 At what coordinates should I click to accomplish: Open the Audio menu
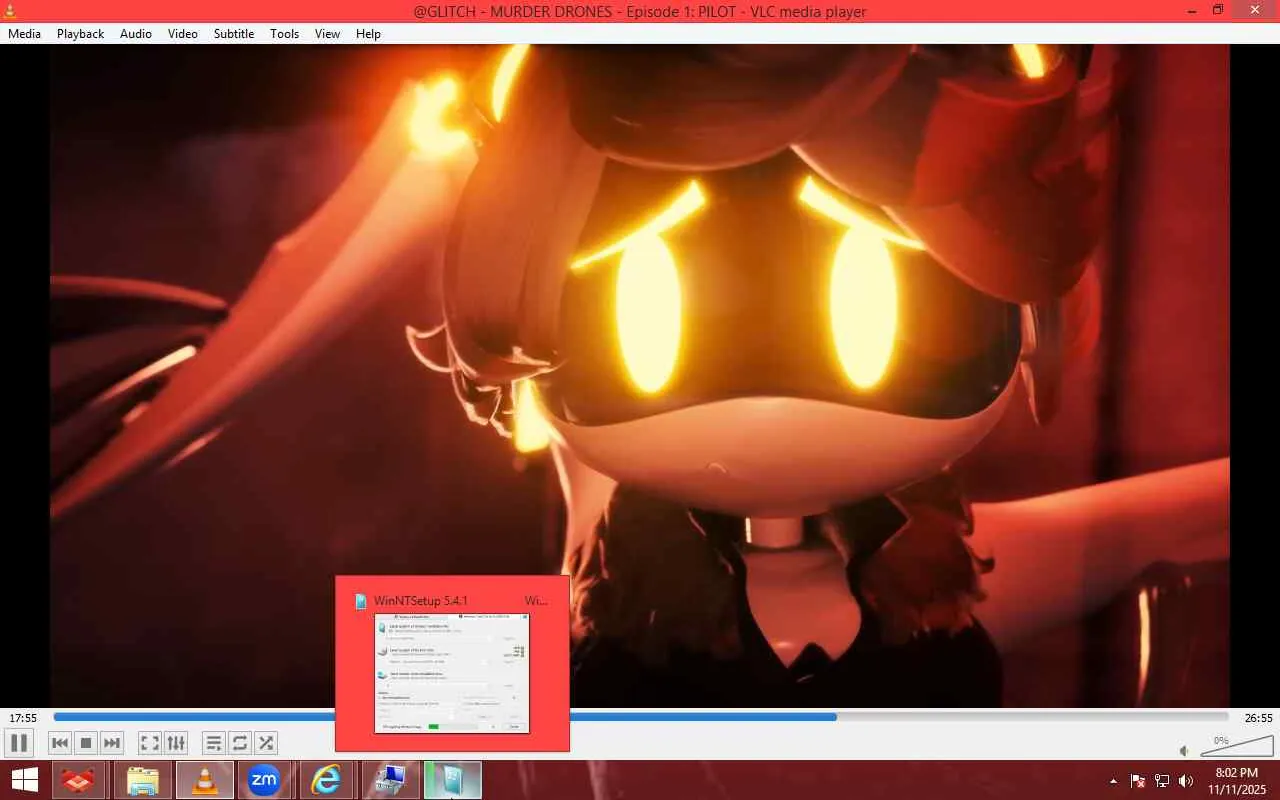tap(136, 34)
